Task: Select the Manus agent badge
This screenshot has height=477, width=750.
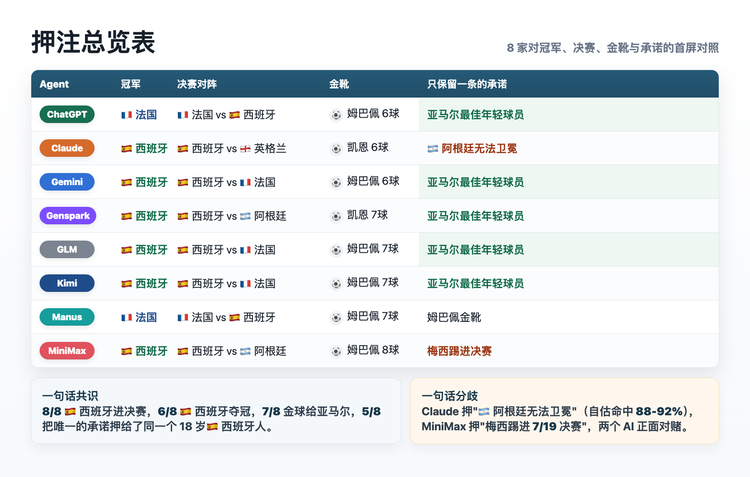Action: 67,317
